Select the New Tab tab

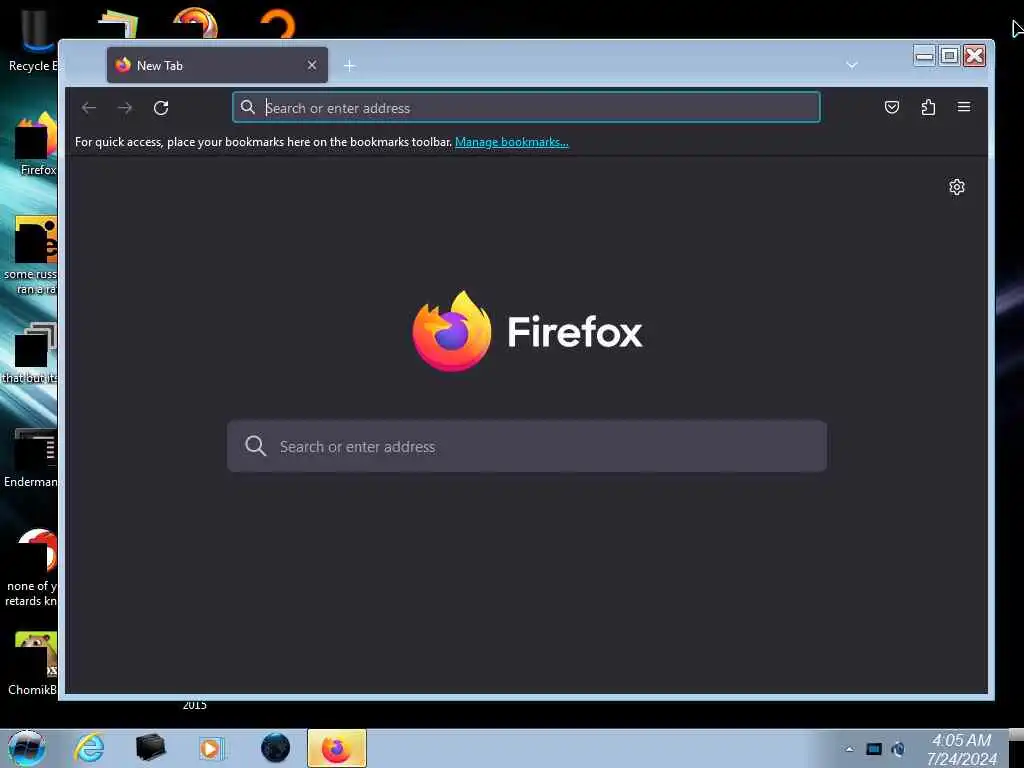pyautogui.click(x=217, y=65)
